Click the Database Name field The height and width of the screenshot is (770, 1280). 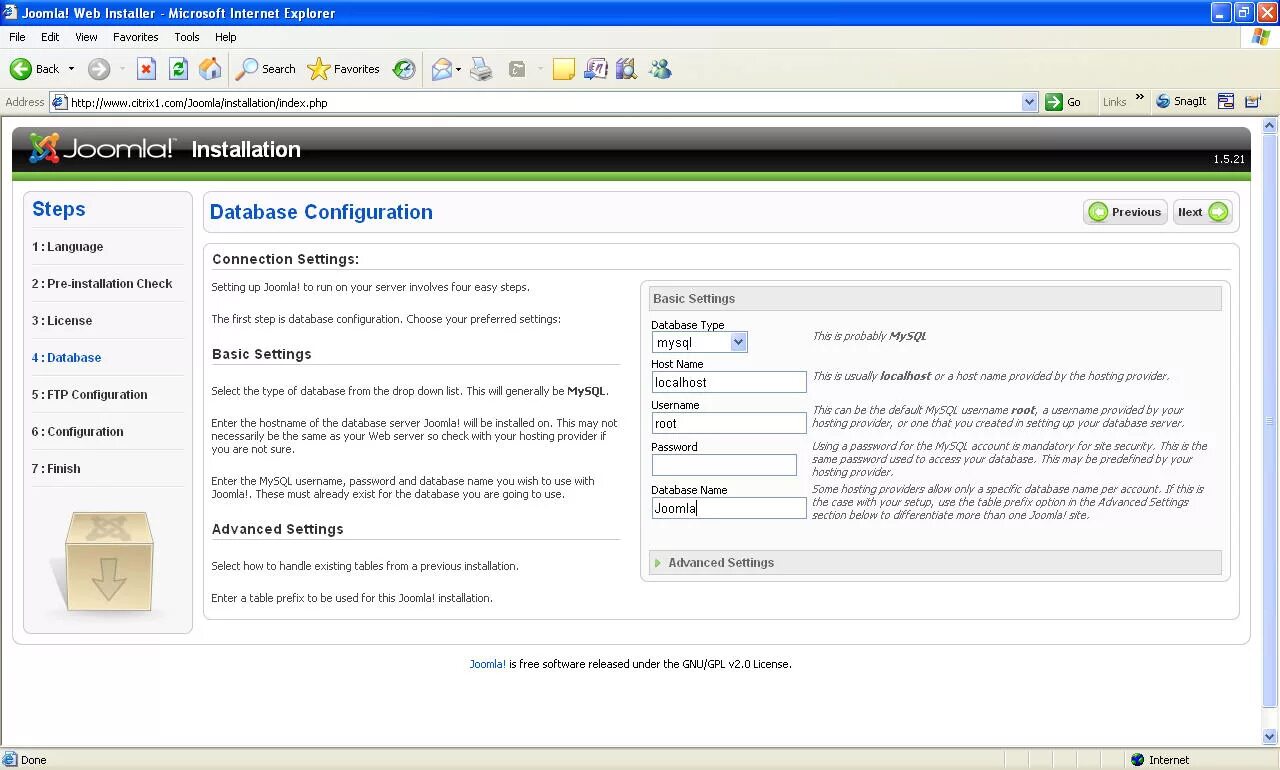click(x=729, y=508)
